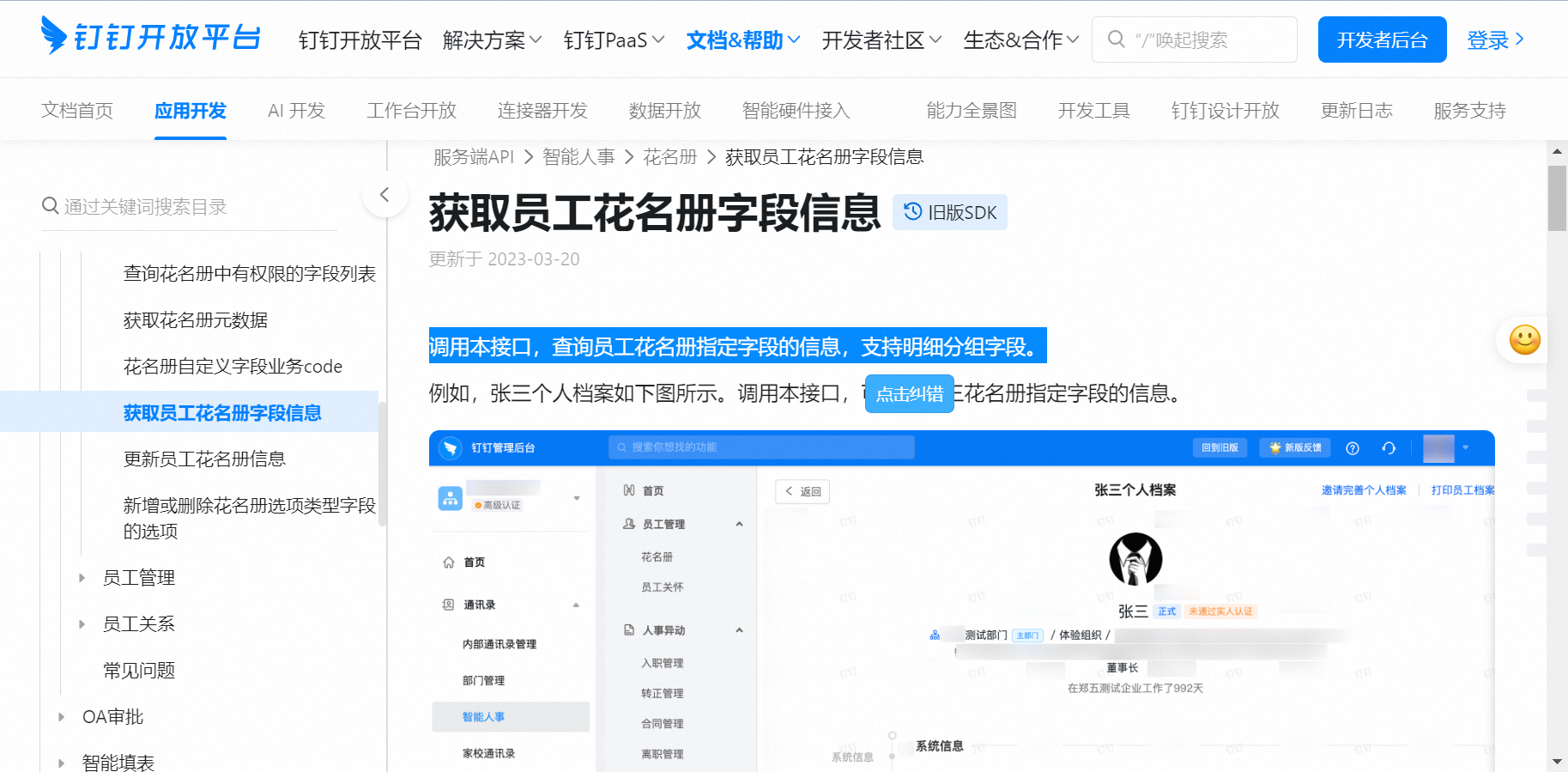Image resolution: width=1568 pixels, height=772 pixels.
Task: Open 新增或删除花名册选项类型字段的选项 in the sidebar
Action: coord(250,518)
